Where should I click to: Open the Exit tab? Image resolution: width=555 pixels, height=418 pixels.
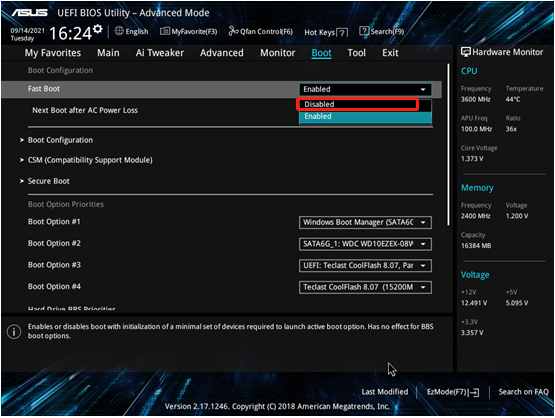pyautogui.click(x=390, y=53)
